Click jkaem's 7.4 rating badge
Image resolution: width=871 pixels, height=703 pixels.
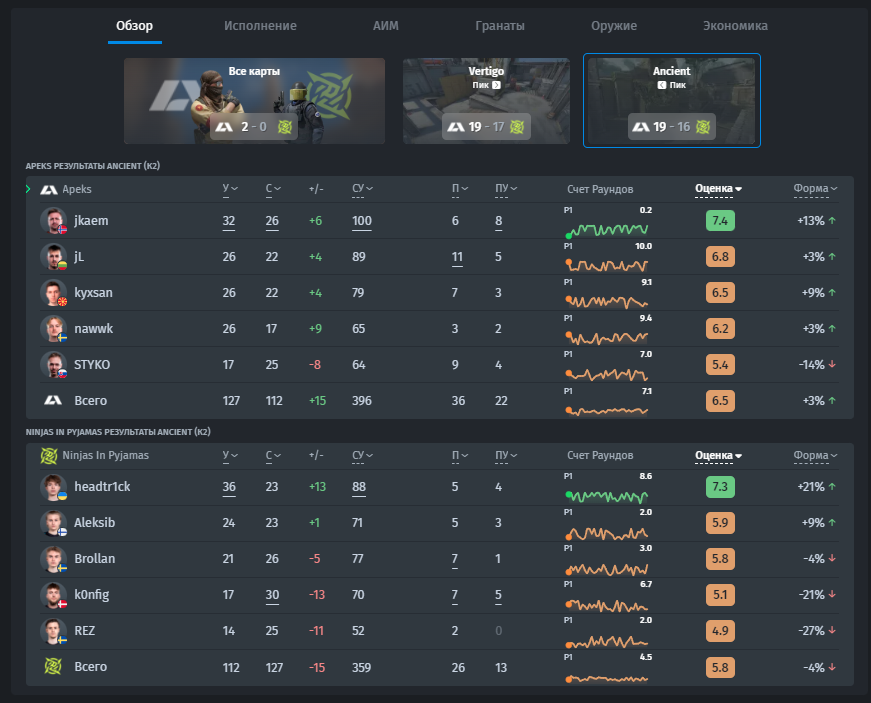coord(720,220)
